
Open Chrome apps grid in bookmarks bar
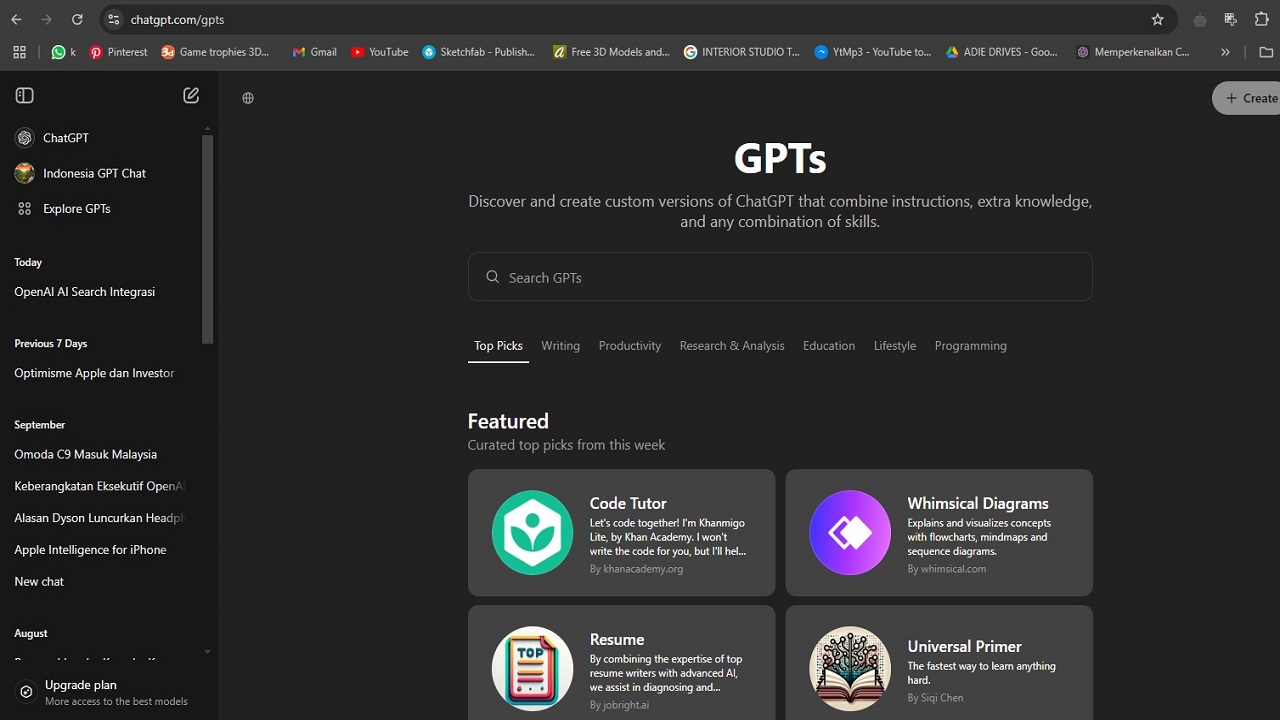pos(19,52)
